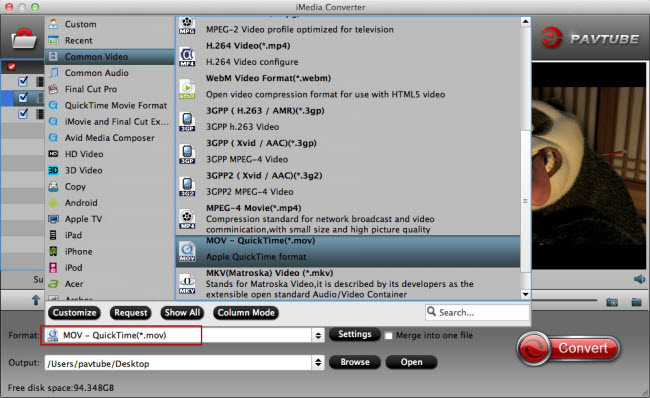Open snapshot folder icon under preview
The height and width of the screenshot is (398, 650).
click(x=636, y=302)
